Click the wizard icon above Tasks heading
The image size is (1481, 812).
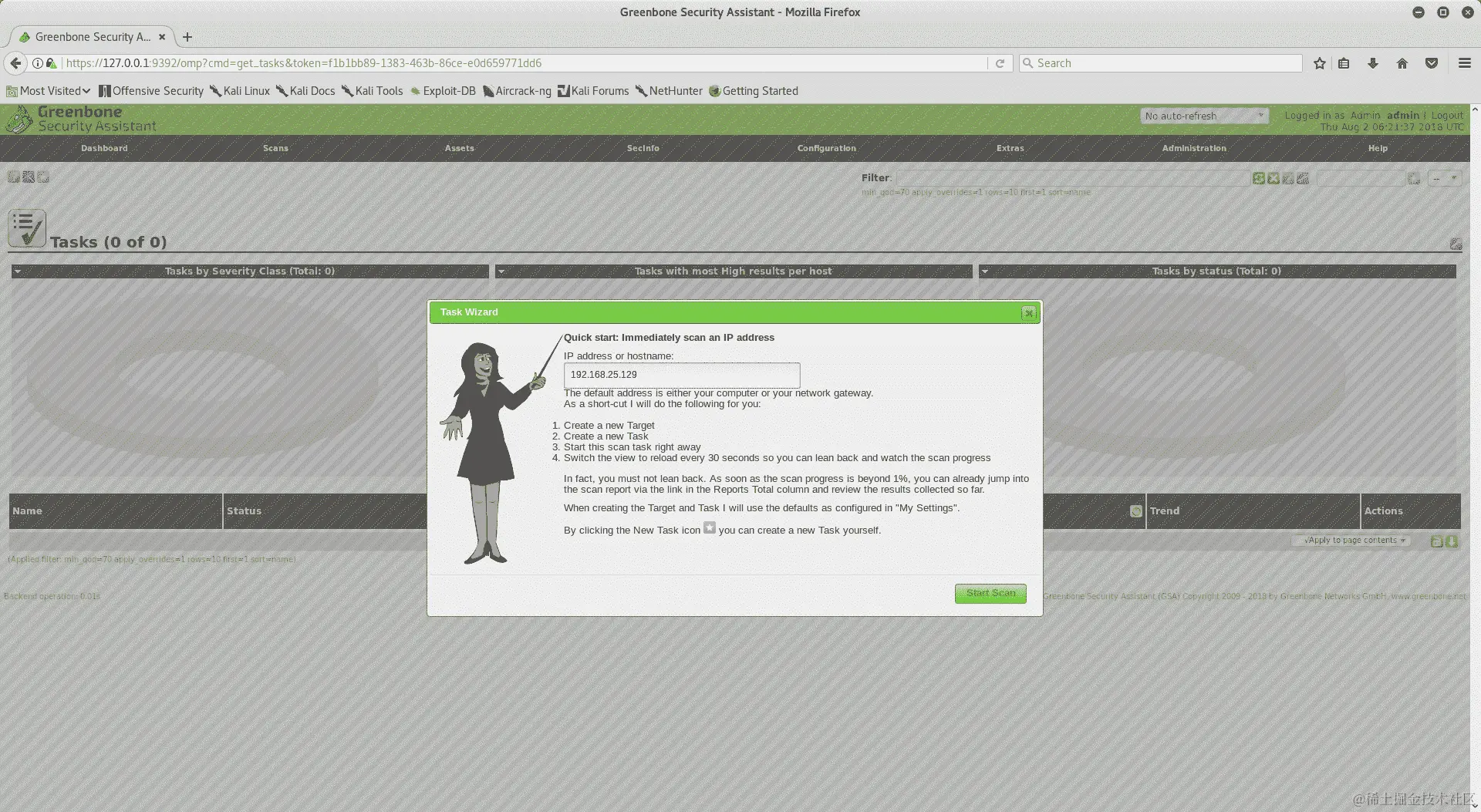[x=29, y=177]
